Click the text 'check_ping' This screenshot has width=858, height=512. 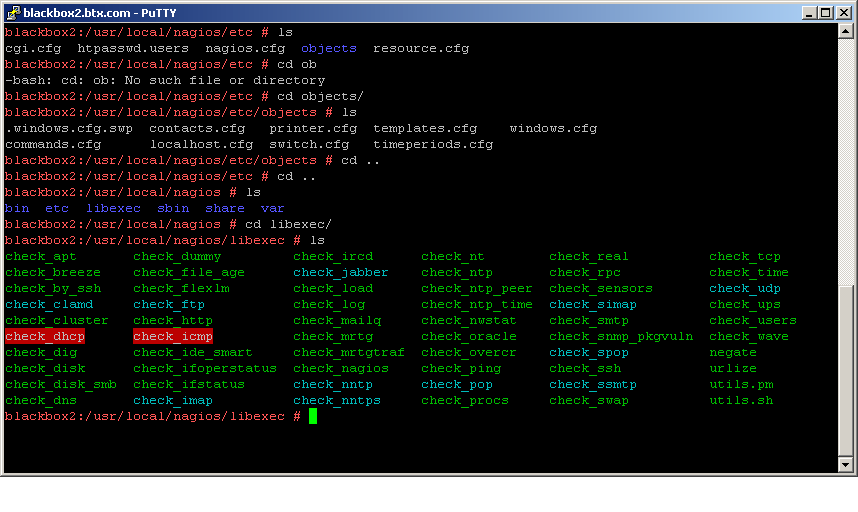point(461,369)
